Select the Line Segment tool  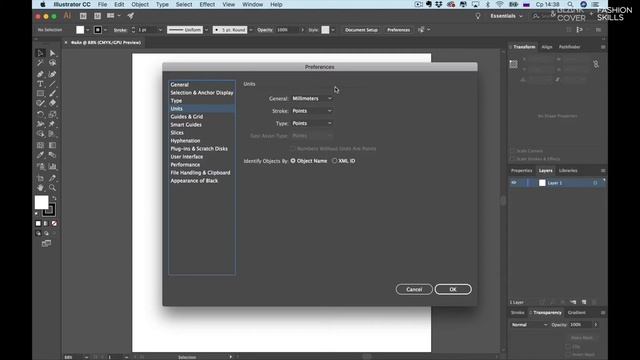pyautogui.click(x=53, y=84)
